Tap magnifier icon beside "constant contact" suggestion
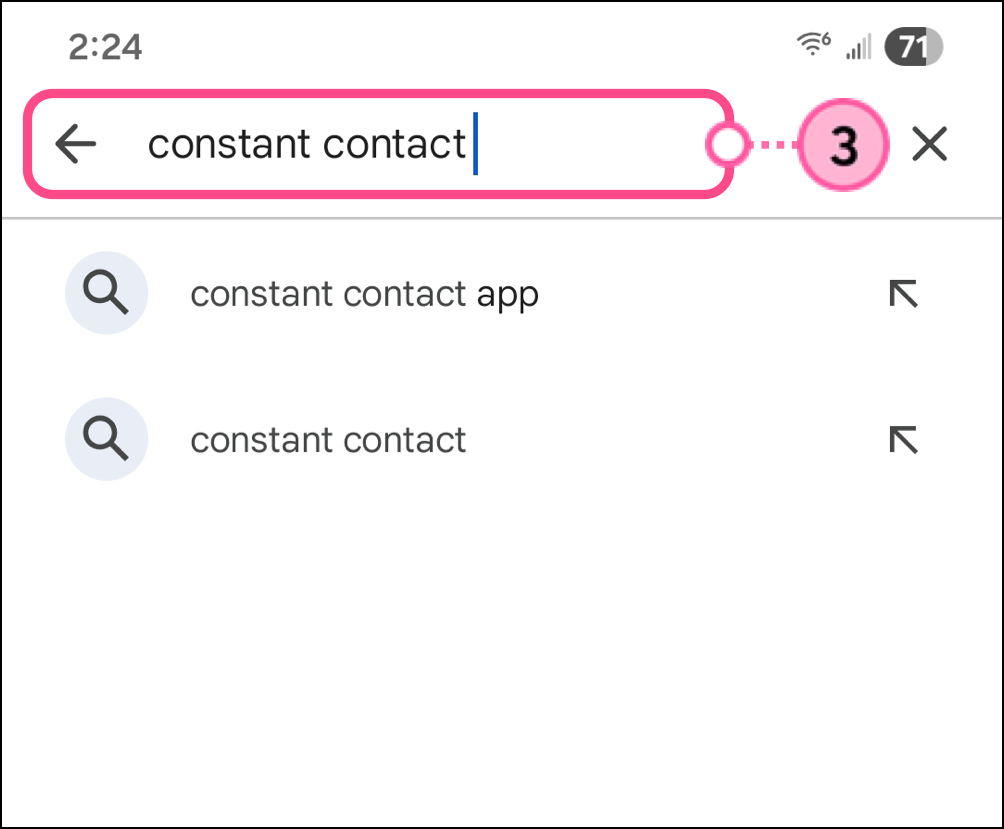This screenshot has height=829, width=1004. point(106,440)
